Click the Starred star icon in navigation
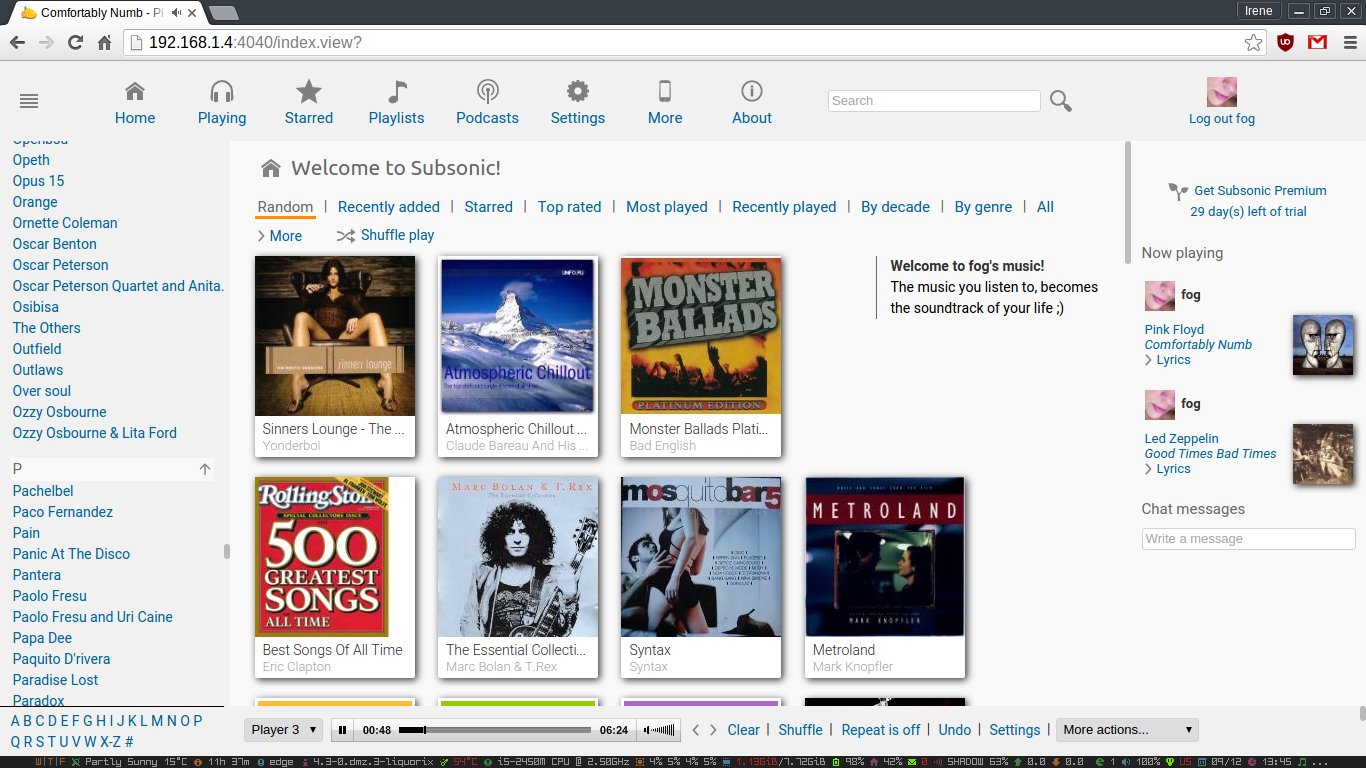Viewport: 1366px width, 768px height. (x=308, y=93)
